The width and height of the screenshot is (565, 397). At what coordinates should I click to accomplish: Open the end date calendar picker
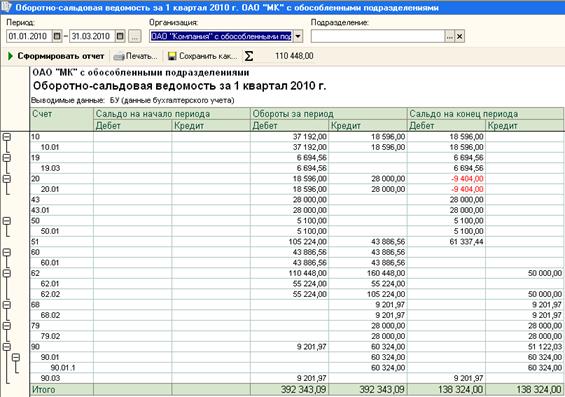pyautogui.click(x=120, y=36)
